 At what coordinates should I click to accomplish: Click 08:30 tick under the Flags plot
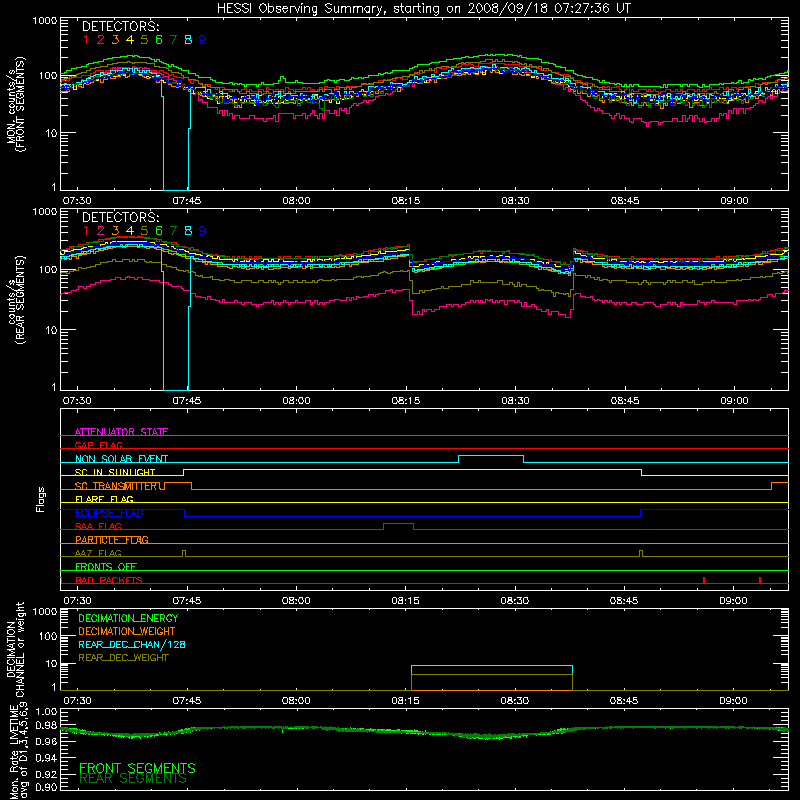click(514, 601)
